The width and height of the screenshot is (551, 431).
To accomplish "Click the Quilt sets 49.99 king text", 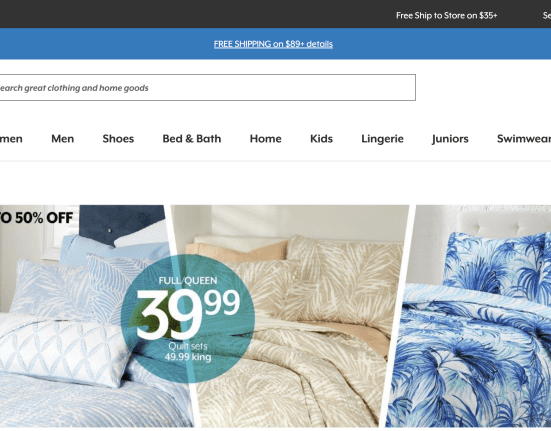I will [188, 352].
